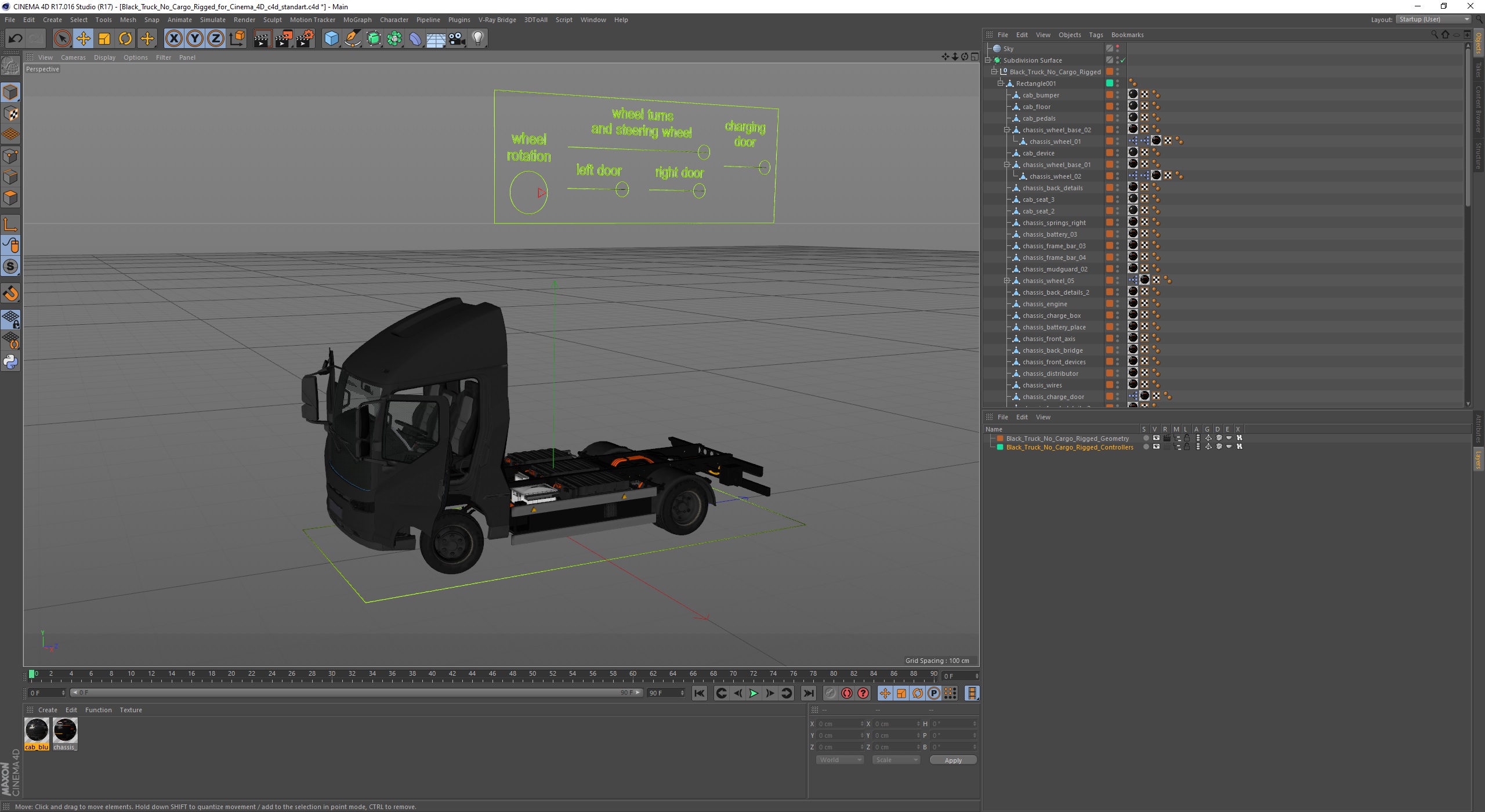The width and height of the screenshot is (1485, 812).
Task: Switch to Points mode
Action: point(10,155)
